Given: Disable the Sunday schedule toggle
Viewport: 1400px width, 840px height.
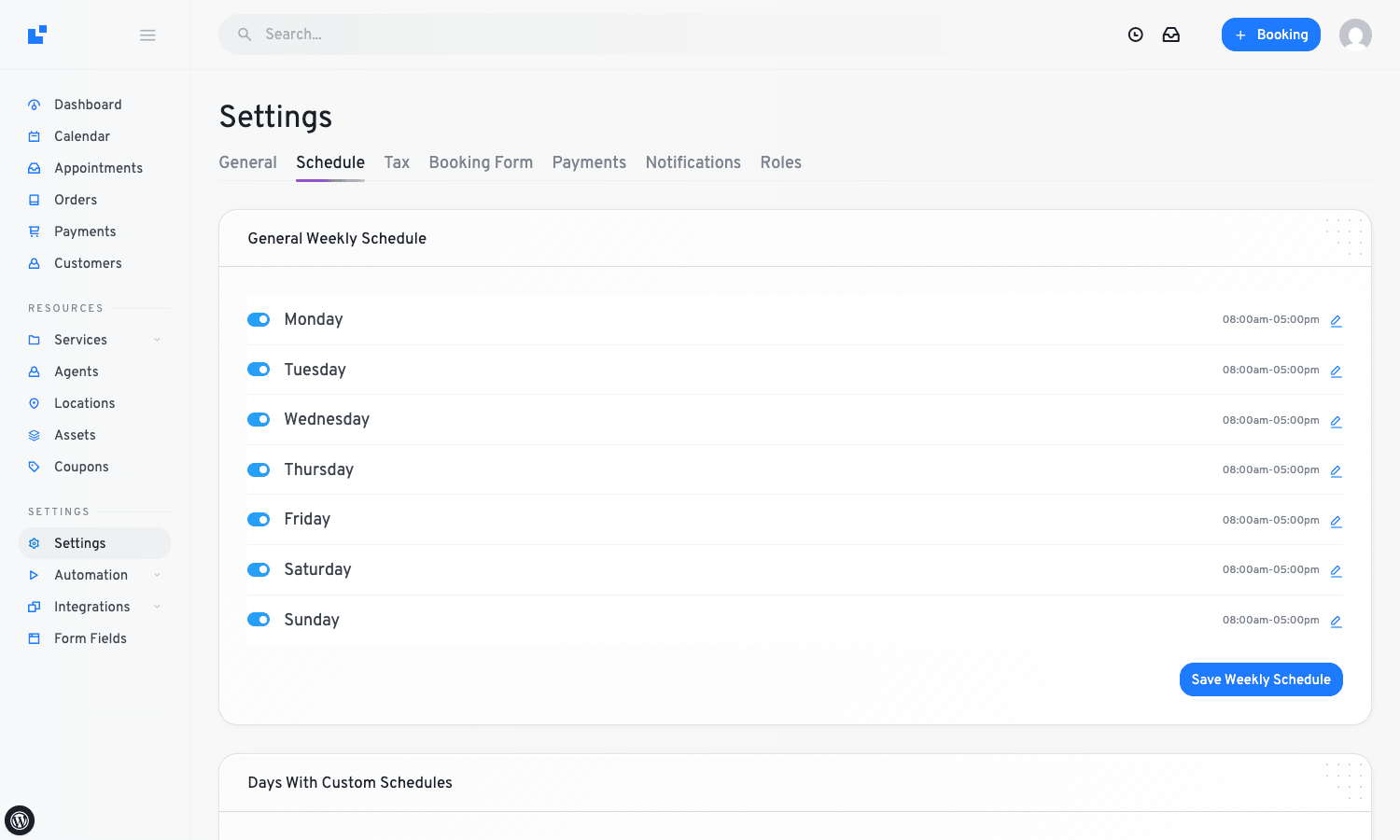Looking at the screenshot, I should [259, 620].
